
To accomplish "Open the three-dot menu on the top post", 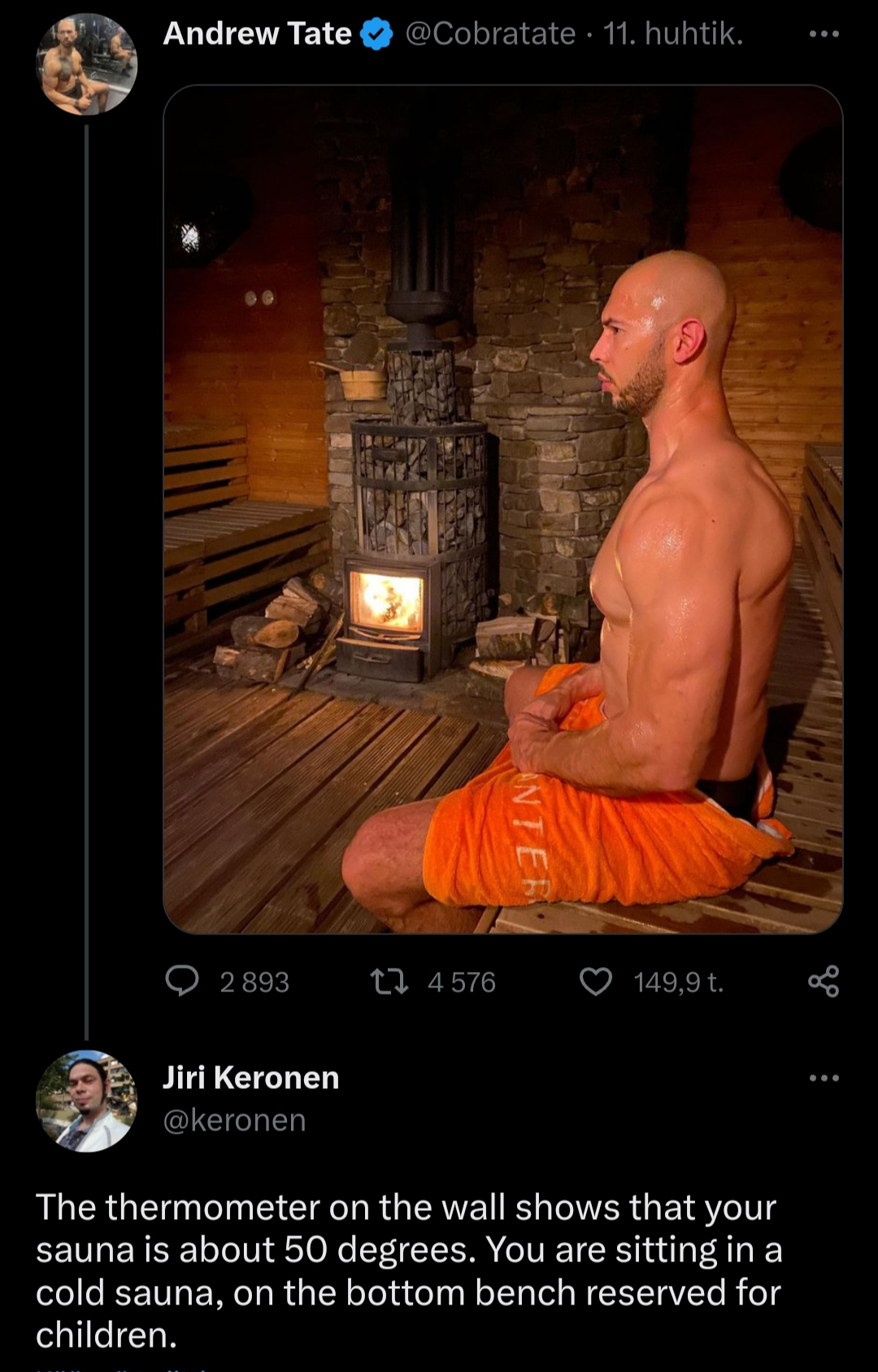I will [824, 34].
